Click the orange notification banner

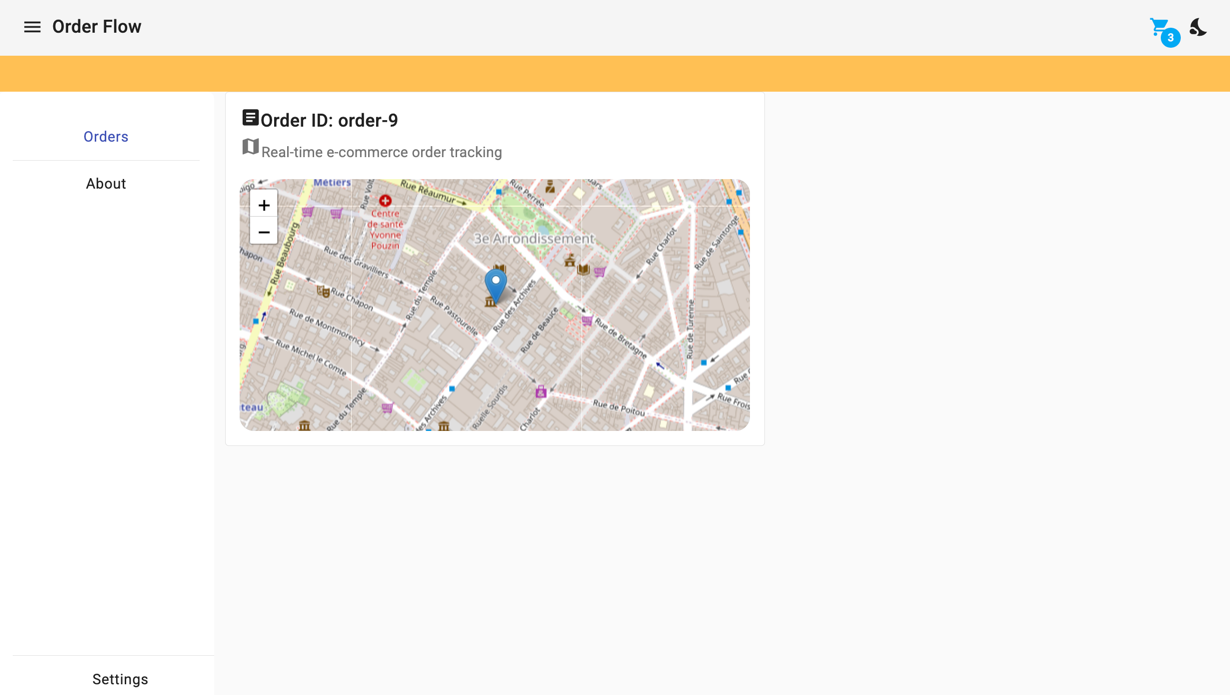coord(615,71)
